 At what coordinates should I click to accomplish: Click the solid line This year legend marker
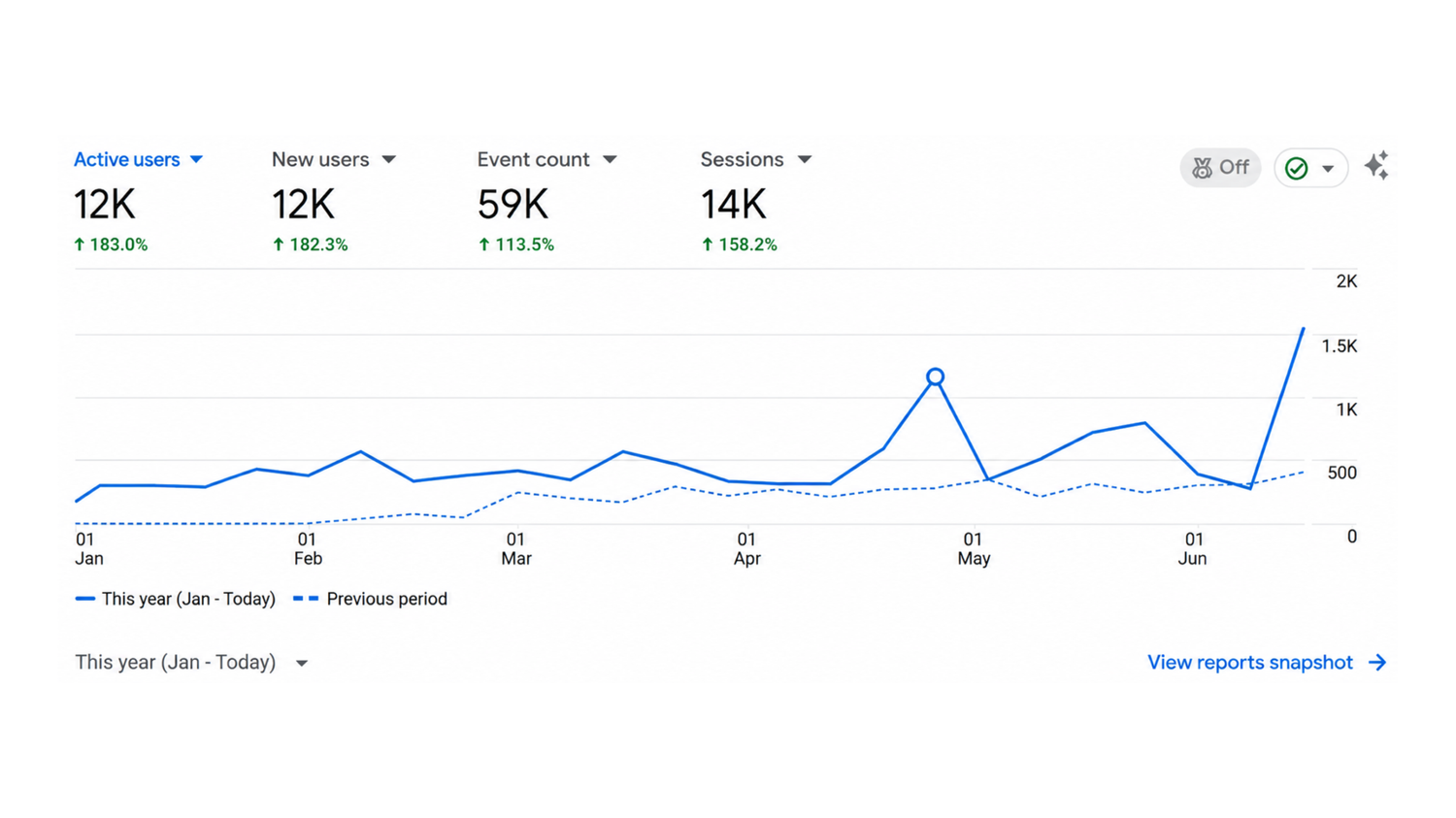point(85,599)
